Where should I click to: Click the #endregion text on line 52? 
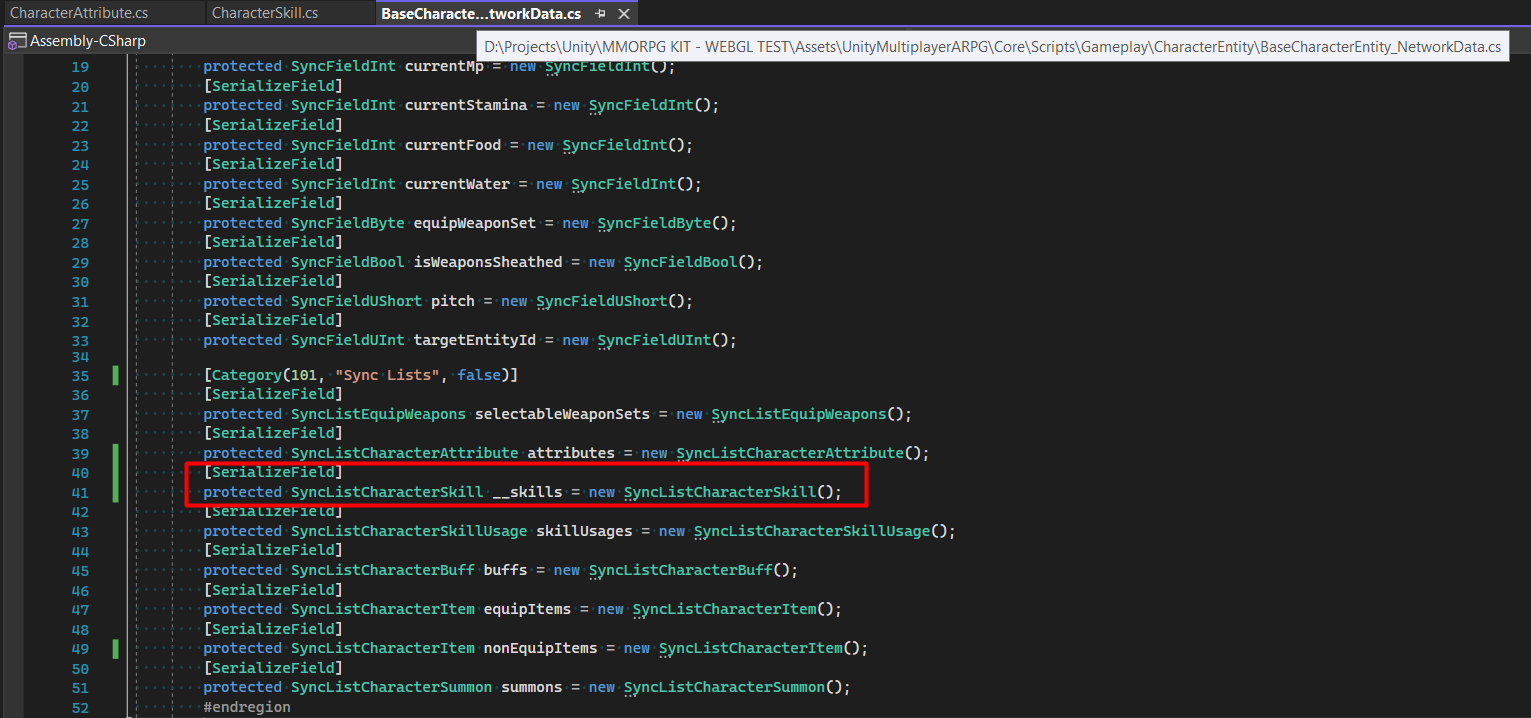pos(245,707)
